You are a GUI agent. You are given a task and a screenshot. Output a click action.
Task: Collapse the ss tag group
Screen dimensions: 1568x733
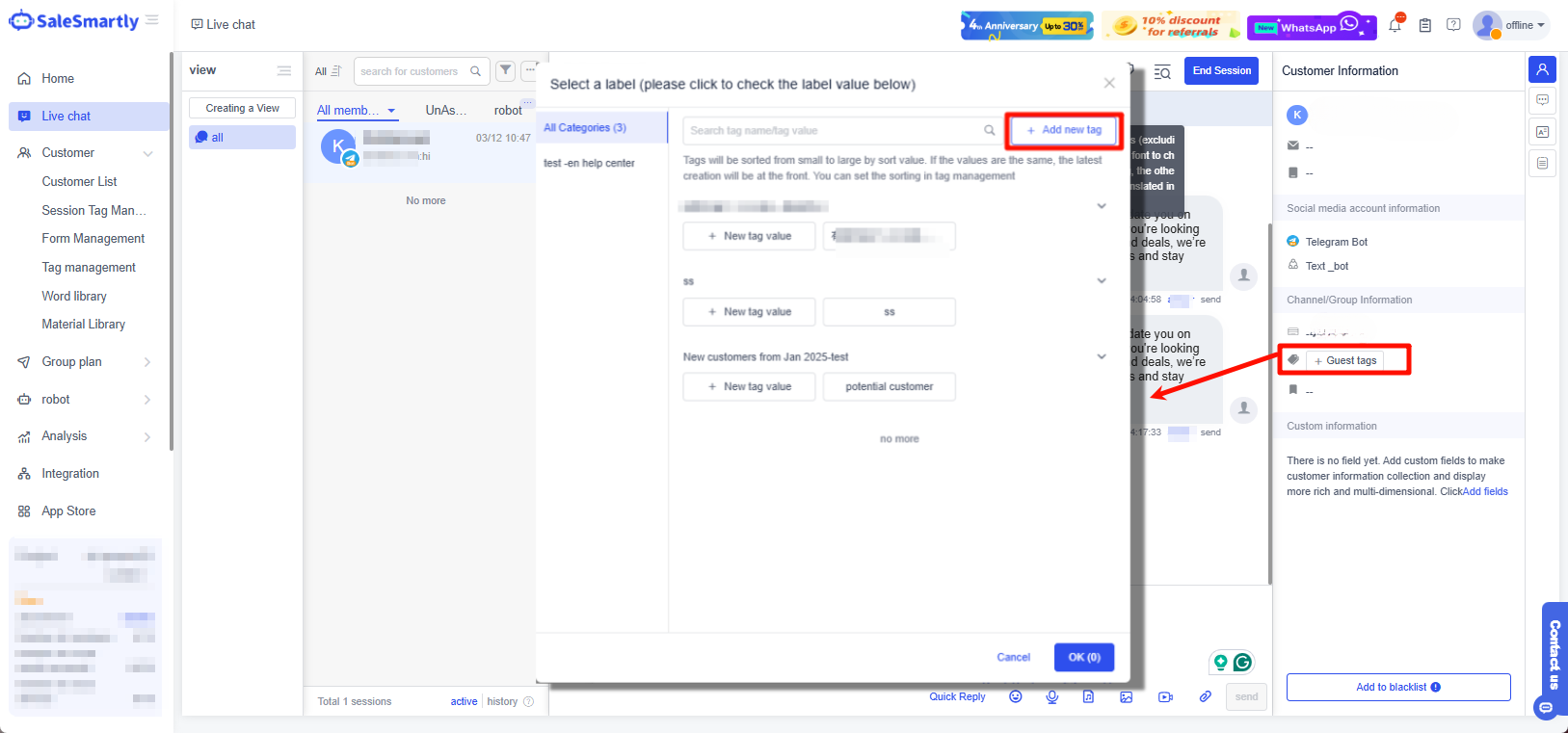[1102, 281]
